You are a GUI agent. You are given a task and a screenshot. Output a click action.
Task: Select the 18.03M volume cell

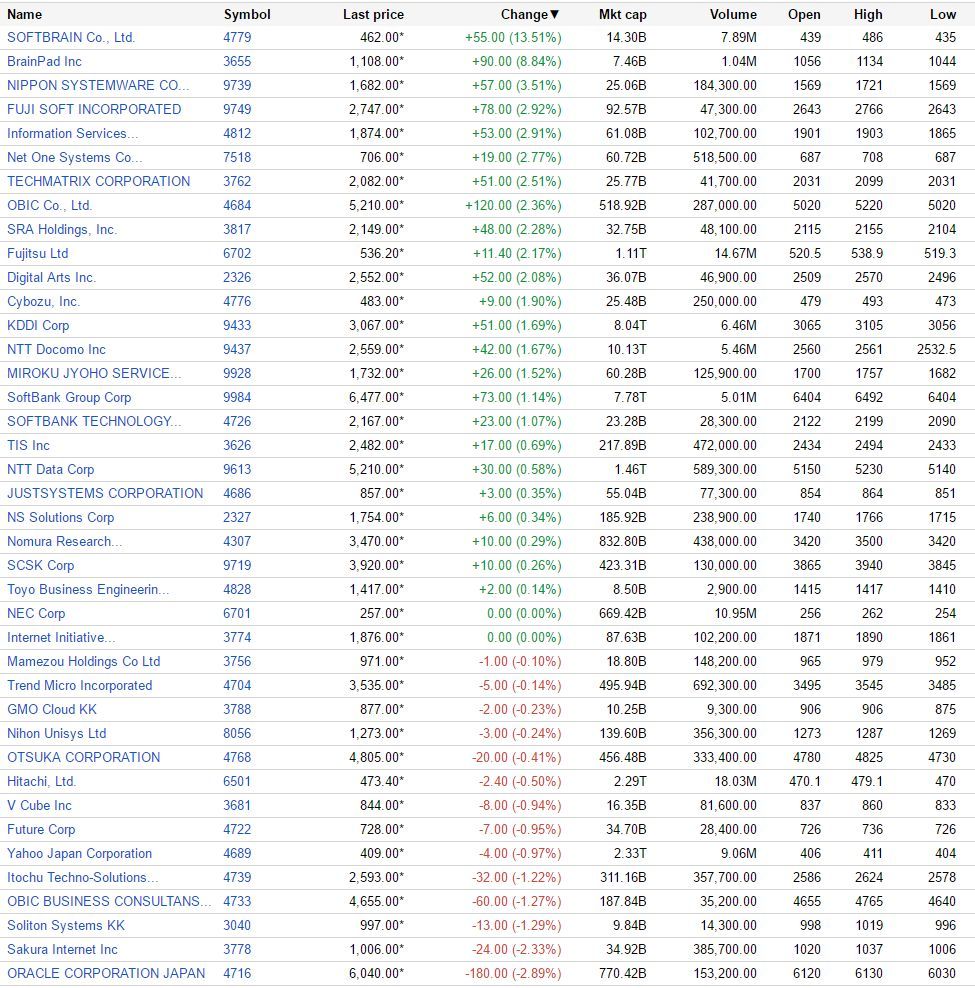[x=736, y=781]
